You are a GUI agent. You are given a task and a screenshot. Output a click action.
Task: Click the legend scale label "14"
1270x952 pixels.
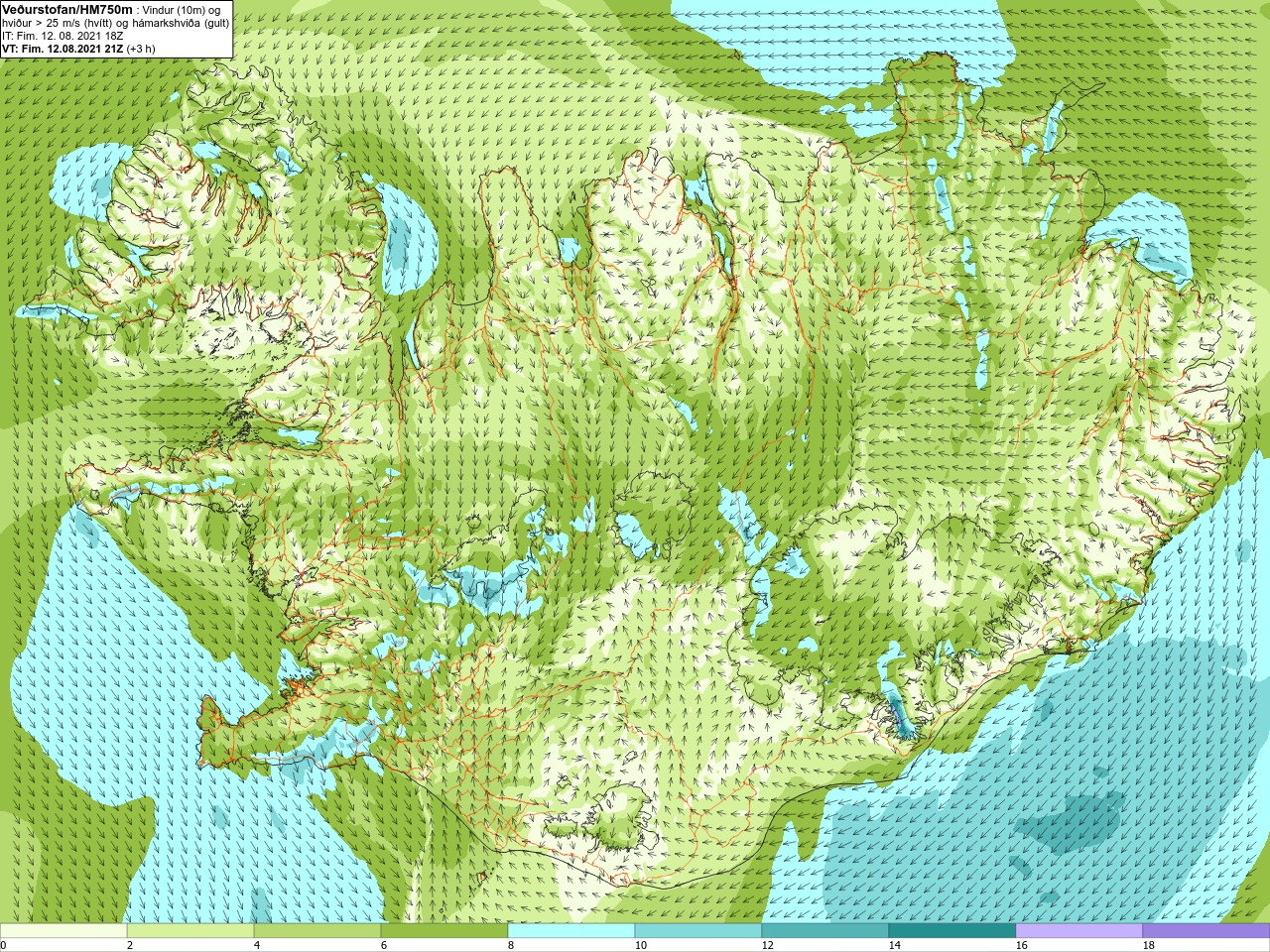click(894, 946)
